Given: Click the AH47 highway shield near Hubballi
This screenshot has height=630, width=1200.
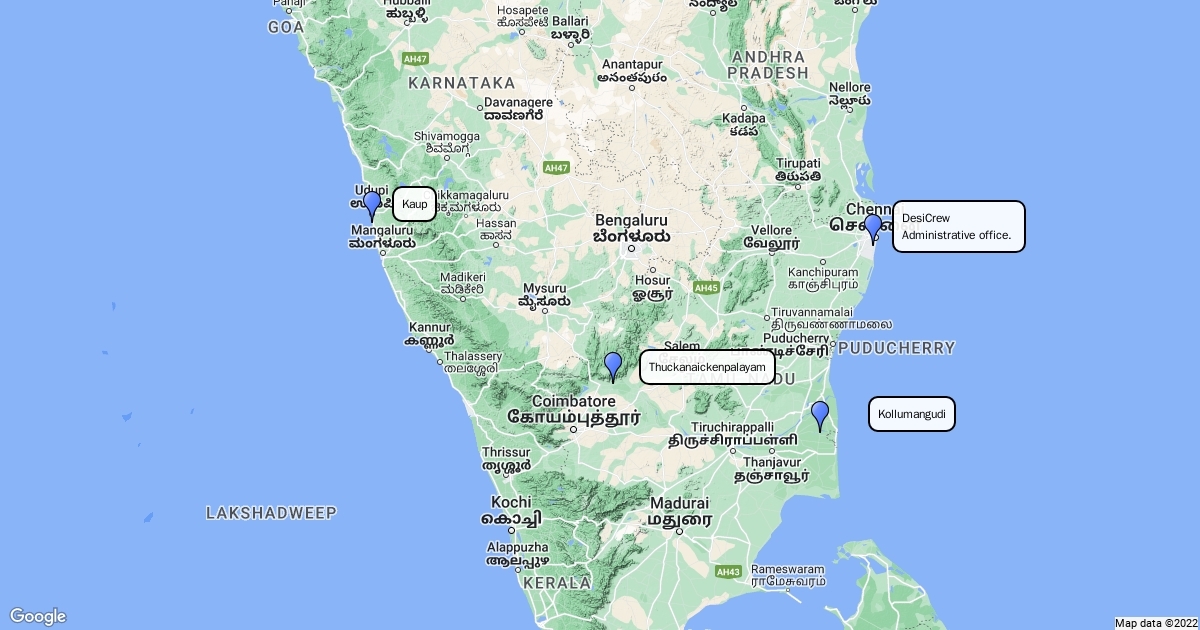Looking at the screenshot, I should coord(416,59).
